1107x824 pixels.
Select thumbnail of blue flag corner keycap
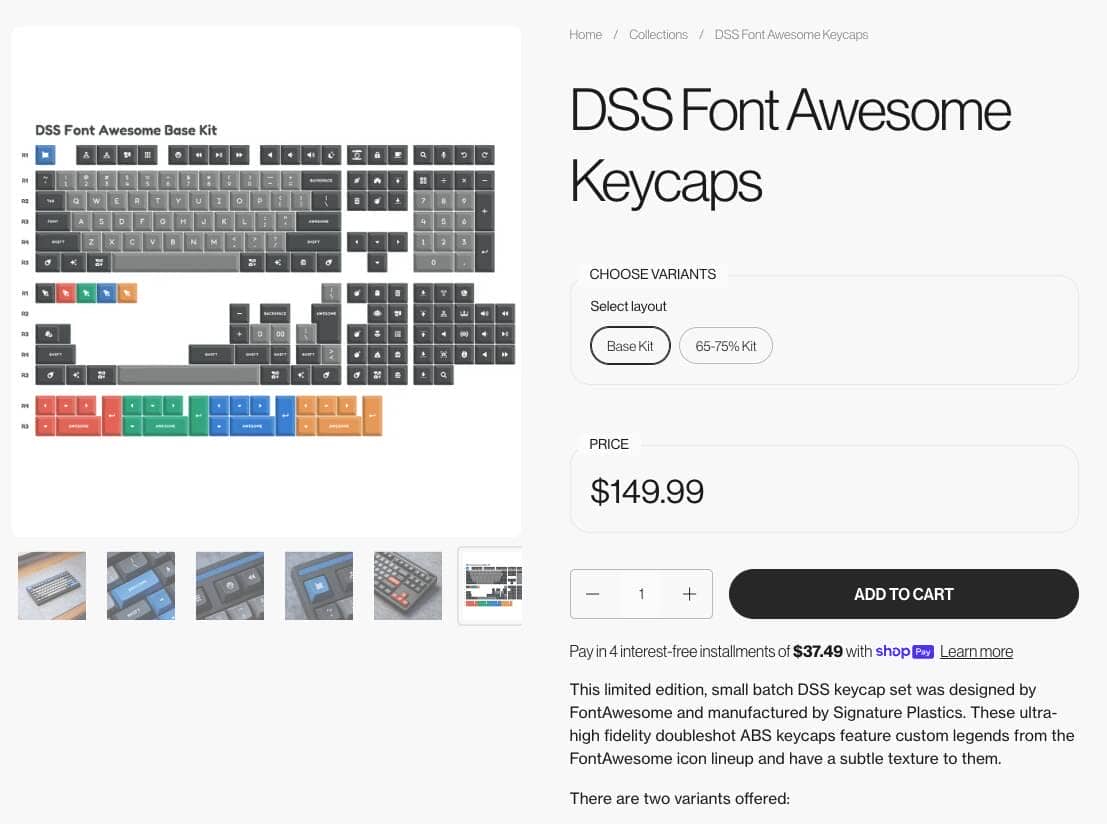pos(319,586)
